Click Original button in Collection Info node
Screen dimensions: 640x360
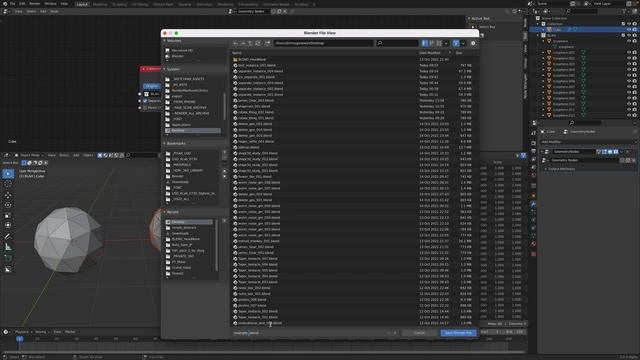[x=152, y=86]
